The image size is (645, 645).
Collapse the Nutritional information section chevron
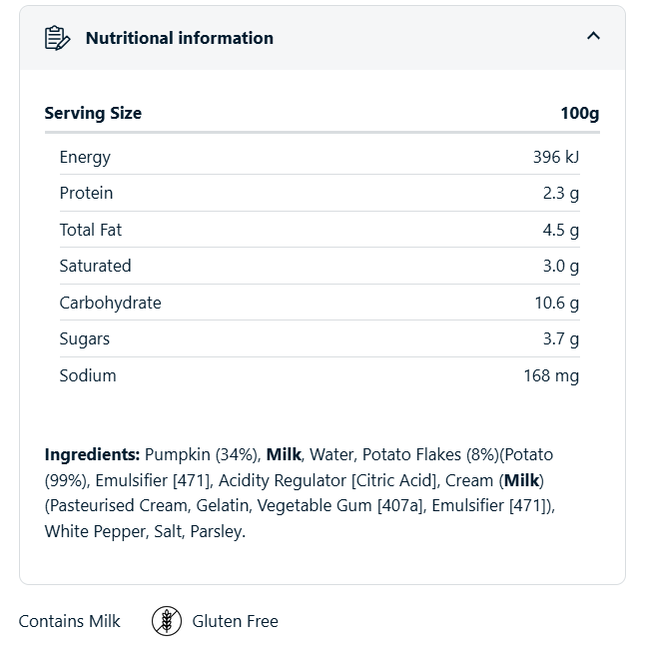(x=593, y=37)
